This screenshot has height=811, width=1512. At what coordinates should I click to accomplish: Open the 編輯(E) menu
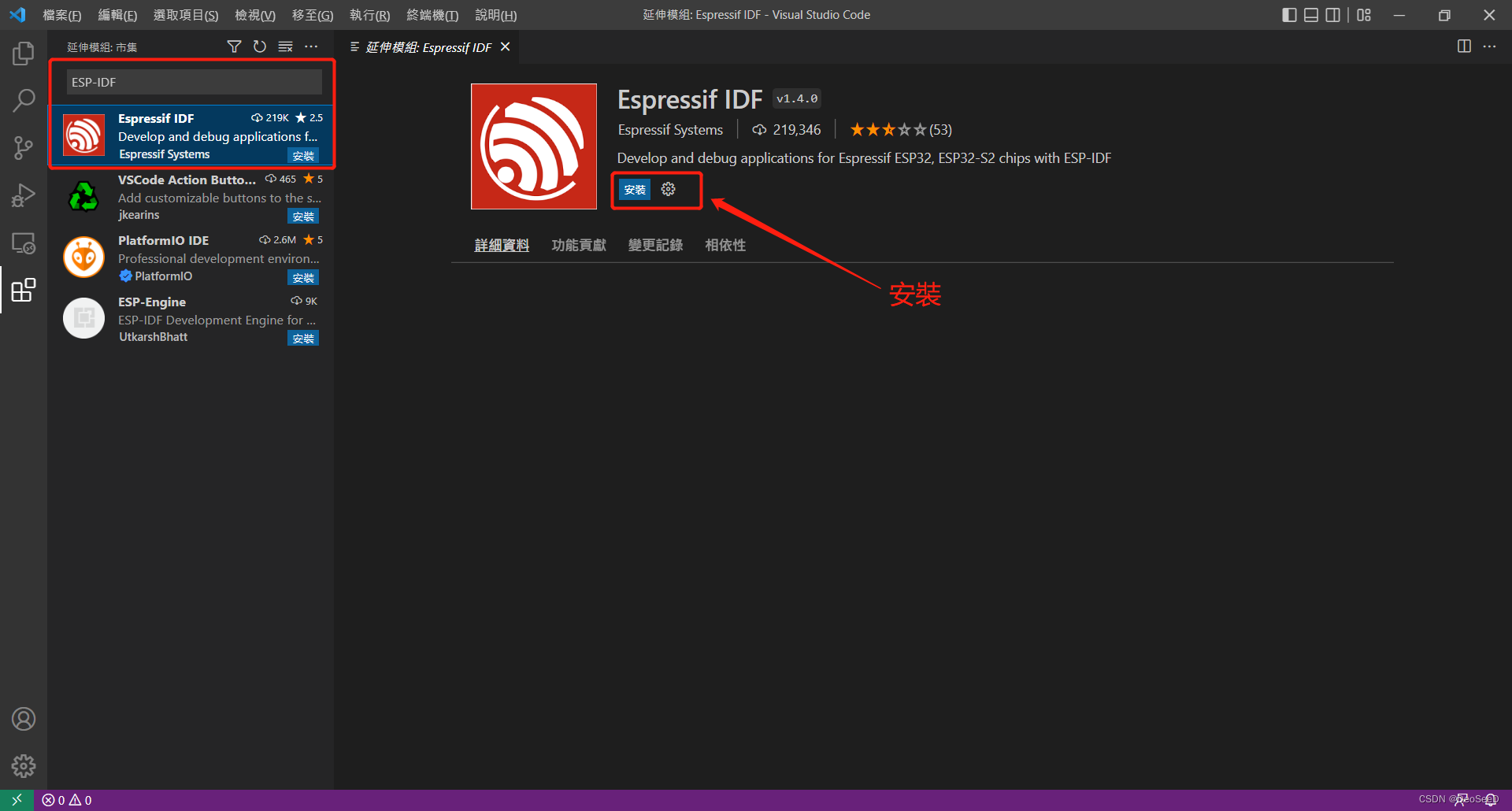click(117, 15)
